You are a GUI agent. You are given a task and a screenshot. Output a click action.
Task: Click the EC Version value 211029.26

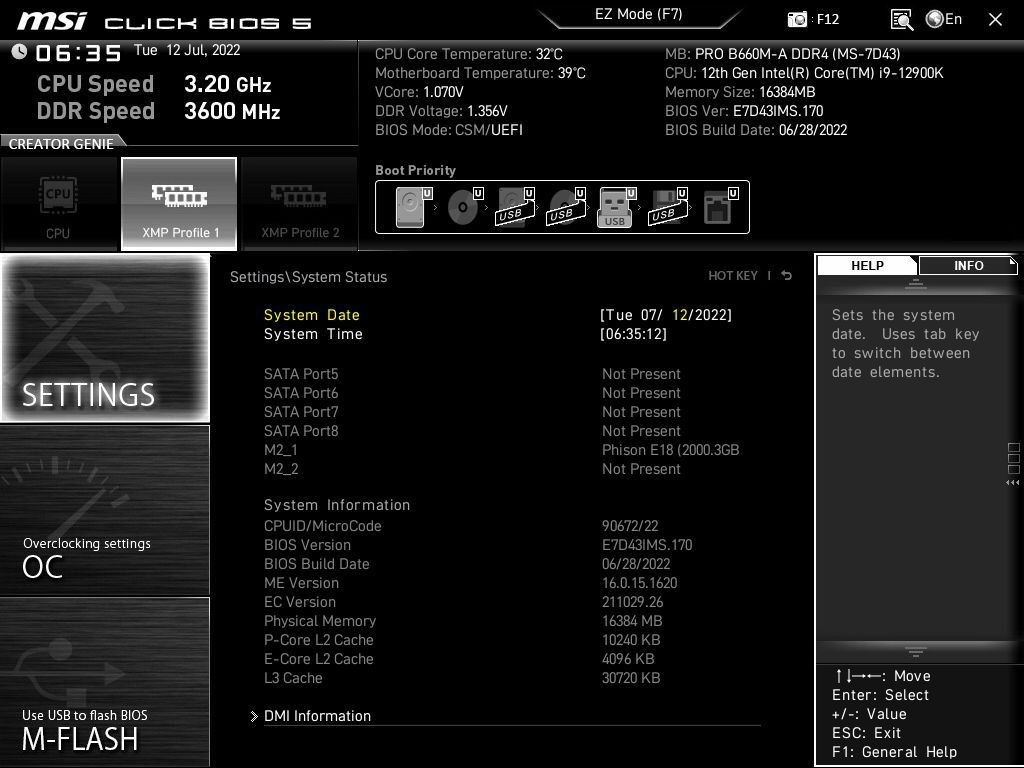pos(632,601)
